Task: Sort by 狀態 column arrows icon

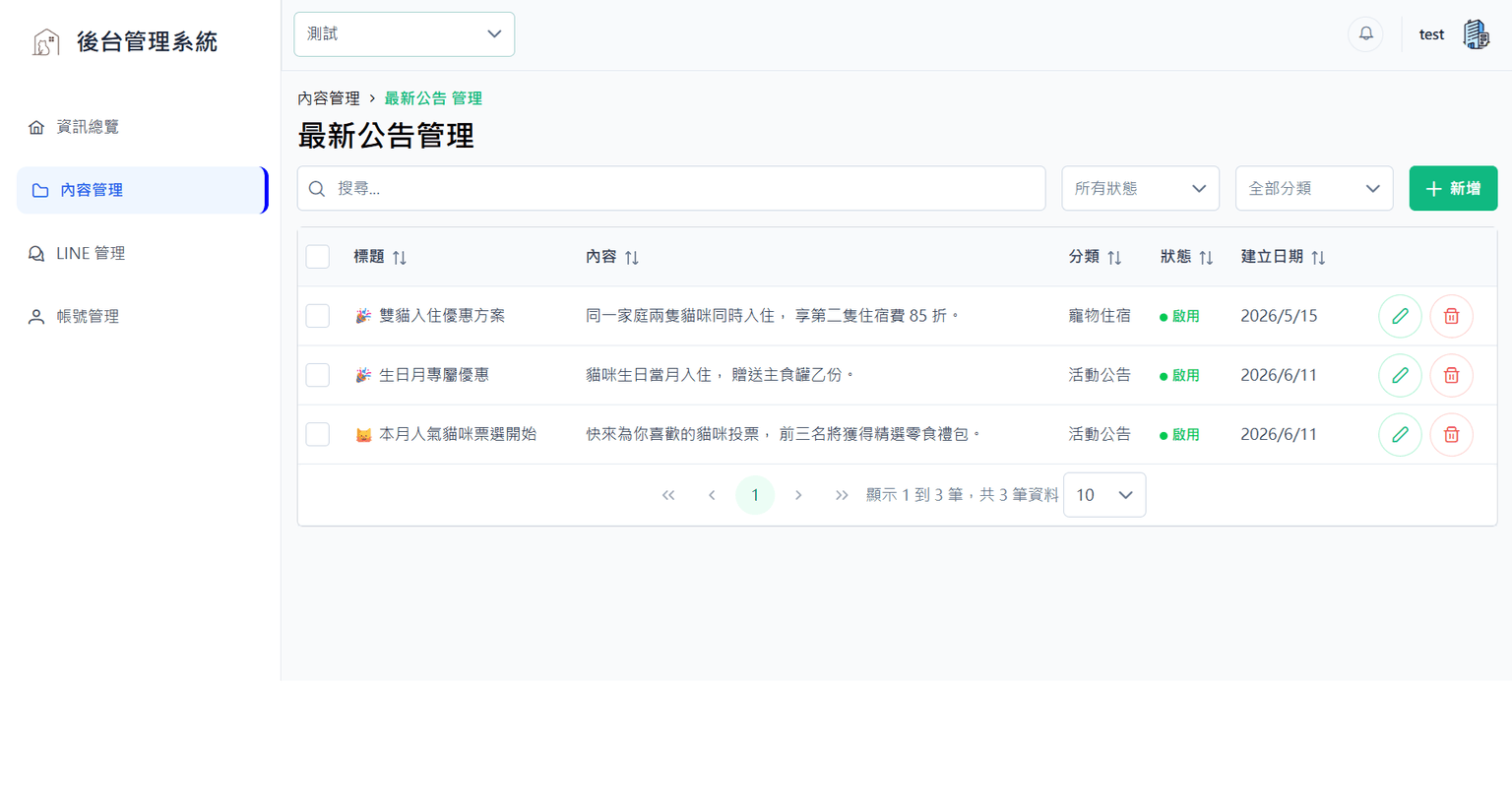Action: click(1206, 258)
